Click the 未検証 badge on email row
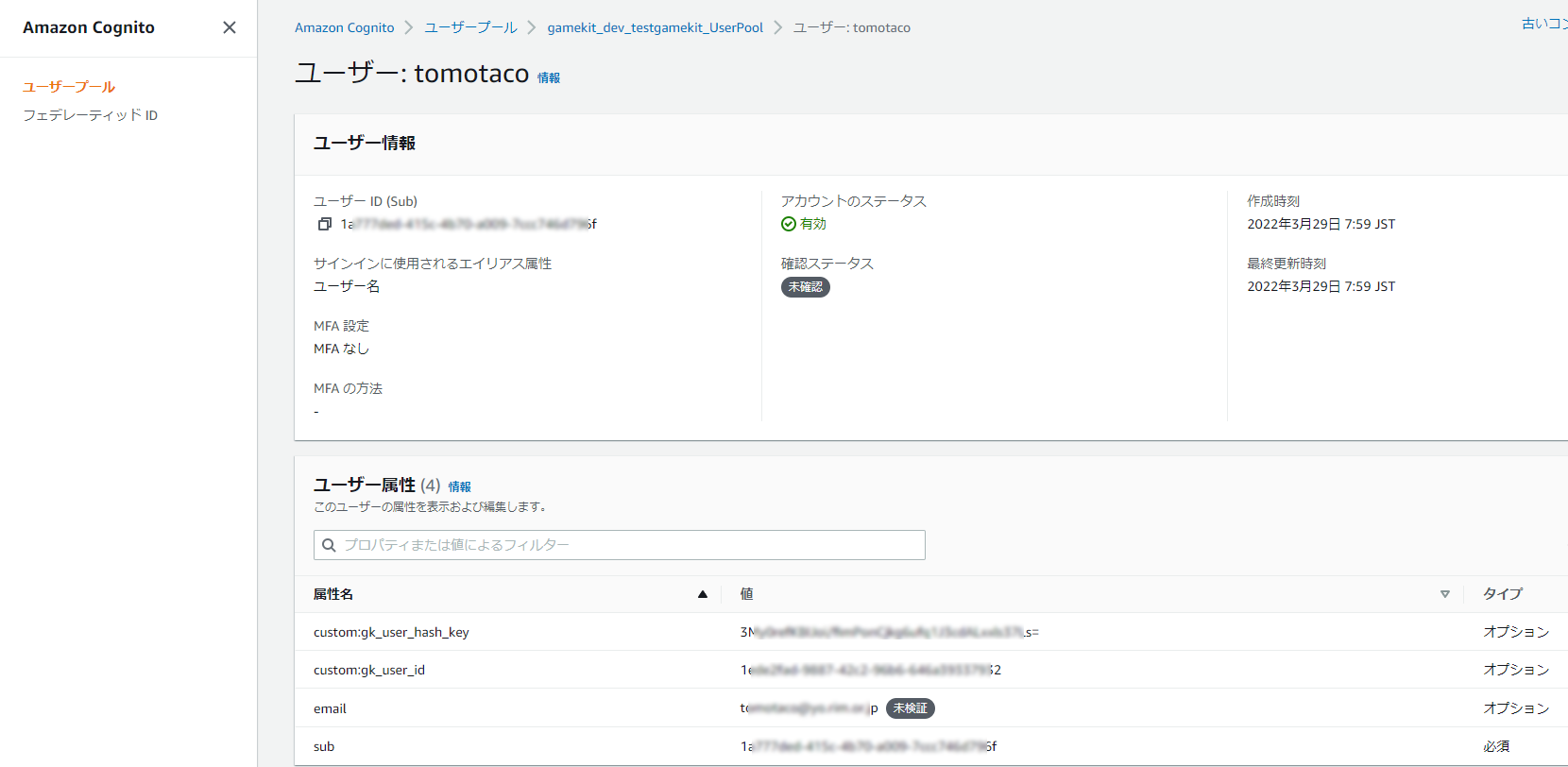 point(911,708)
